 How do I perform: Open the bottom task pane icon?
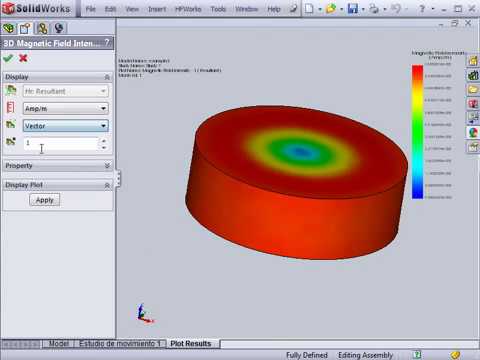473,147
